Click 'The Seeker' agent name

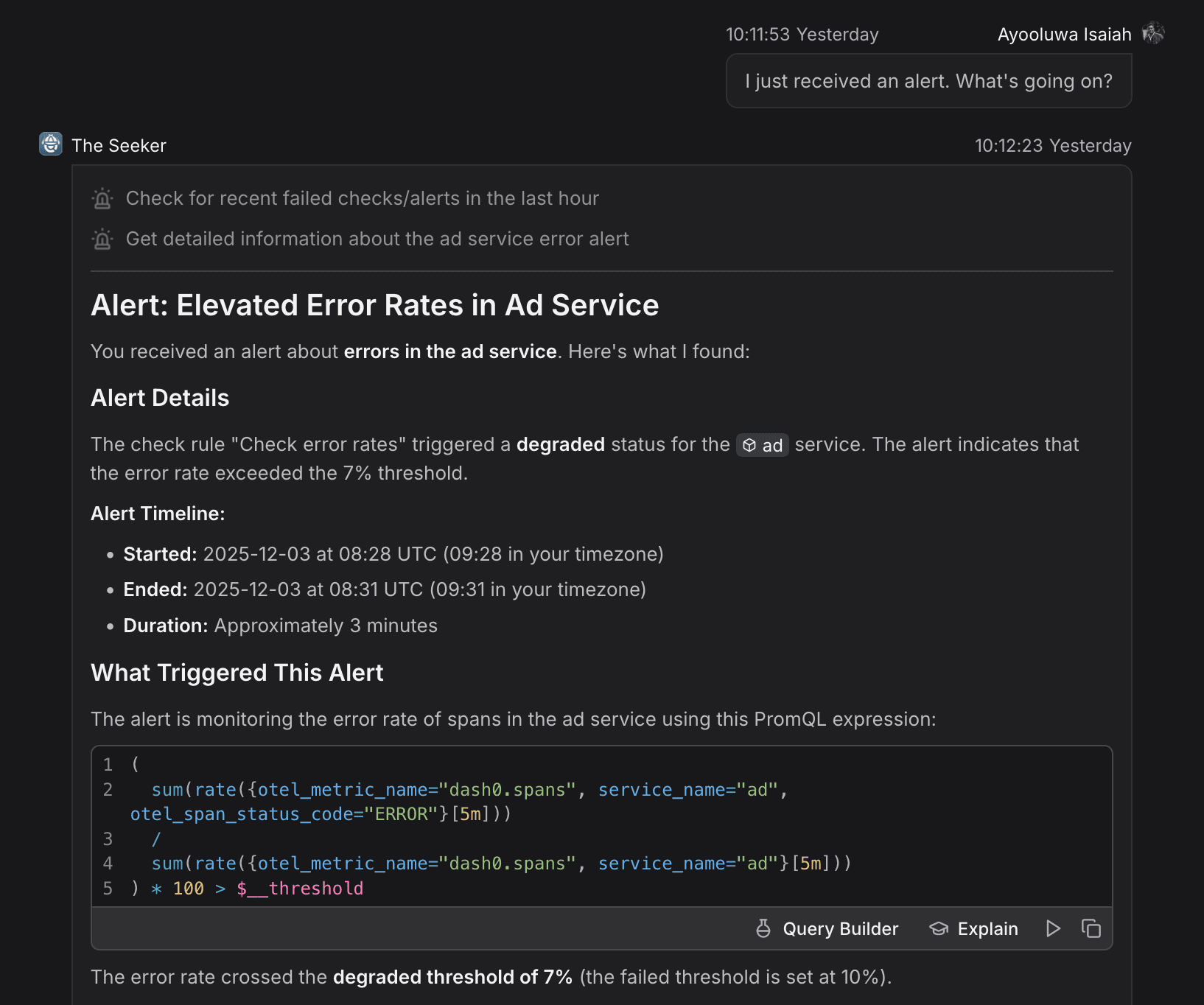click(x=119, y=145)
